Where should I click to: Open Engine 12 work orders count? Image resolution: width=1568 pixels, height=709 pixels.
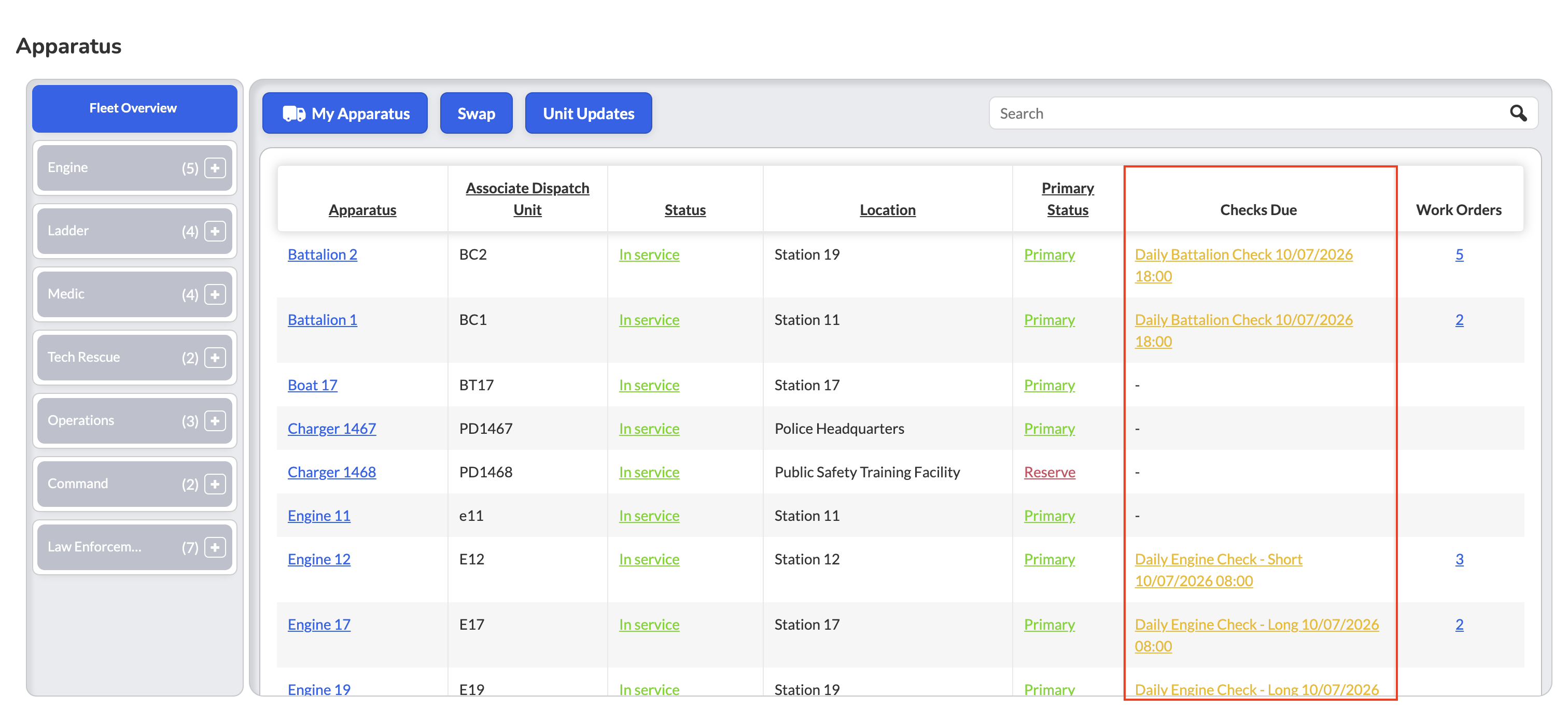(x=1459, y=559)
